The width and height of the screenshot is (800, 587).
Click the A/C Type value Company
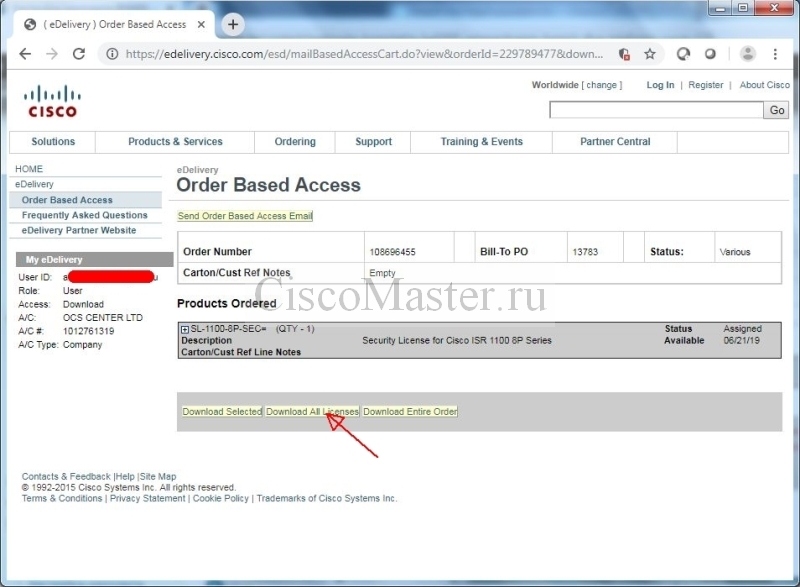82,344
